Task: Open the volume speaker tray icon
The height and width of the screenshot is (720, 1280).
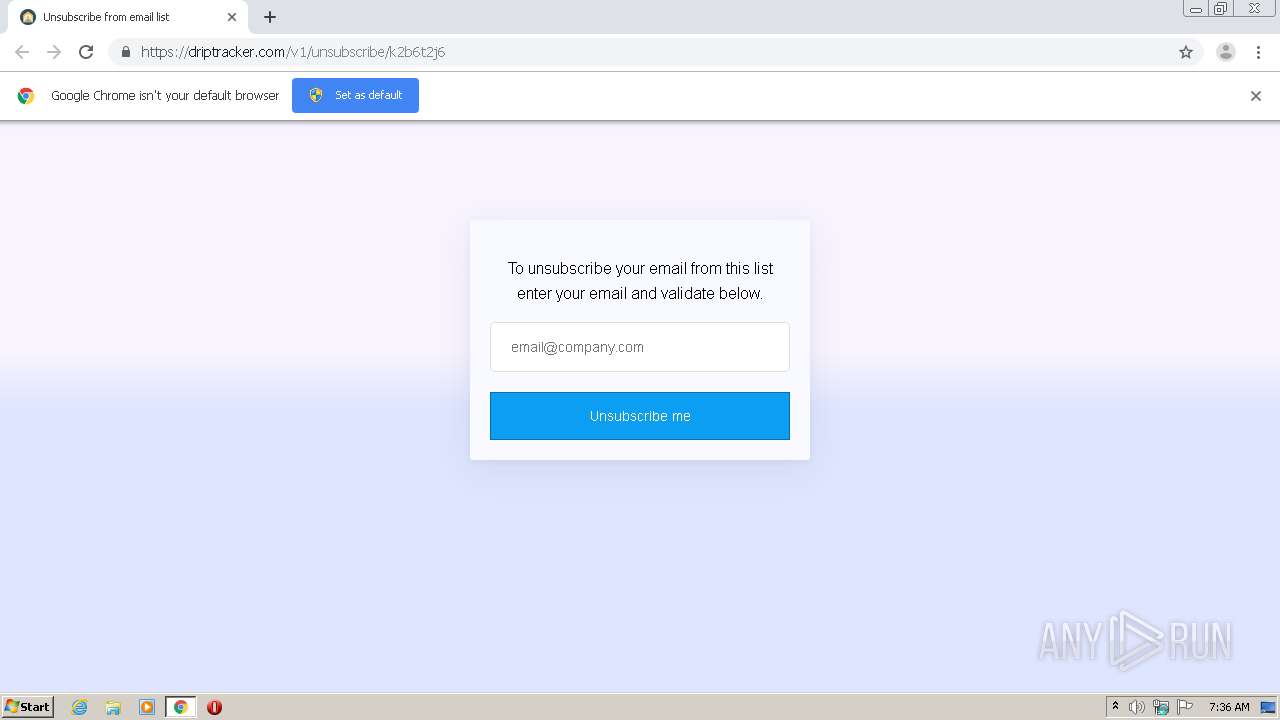Action: tap(1136, 707)
